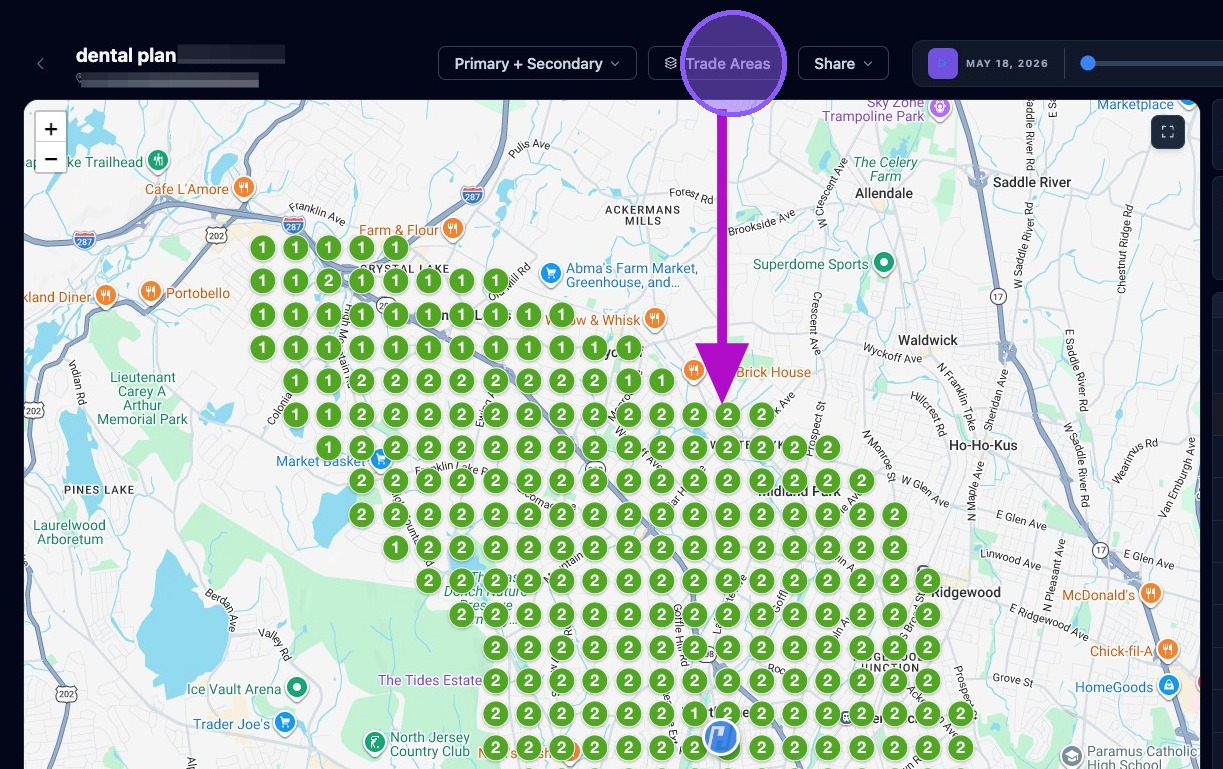Image resolution: width=1223 pixels, height=769 pixels.
Task: Click The Celery Farm label
Action: tap(885, 169)
